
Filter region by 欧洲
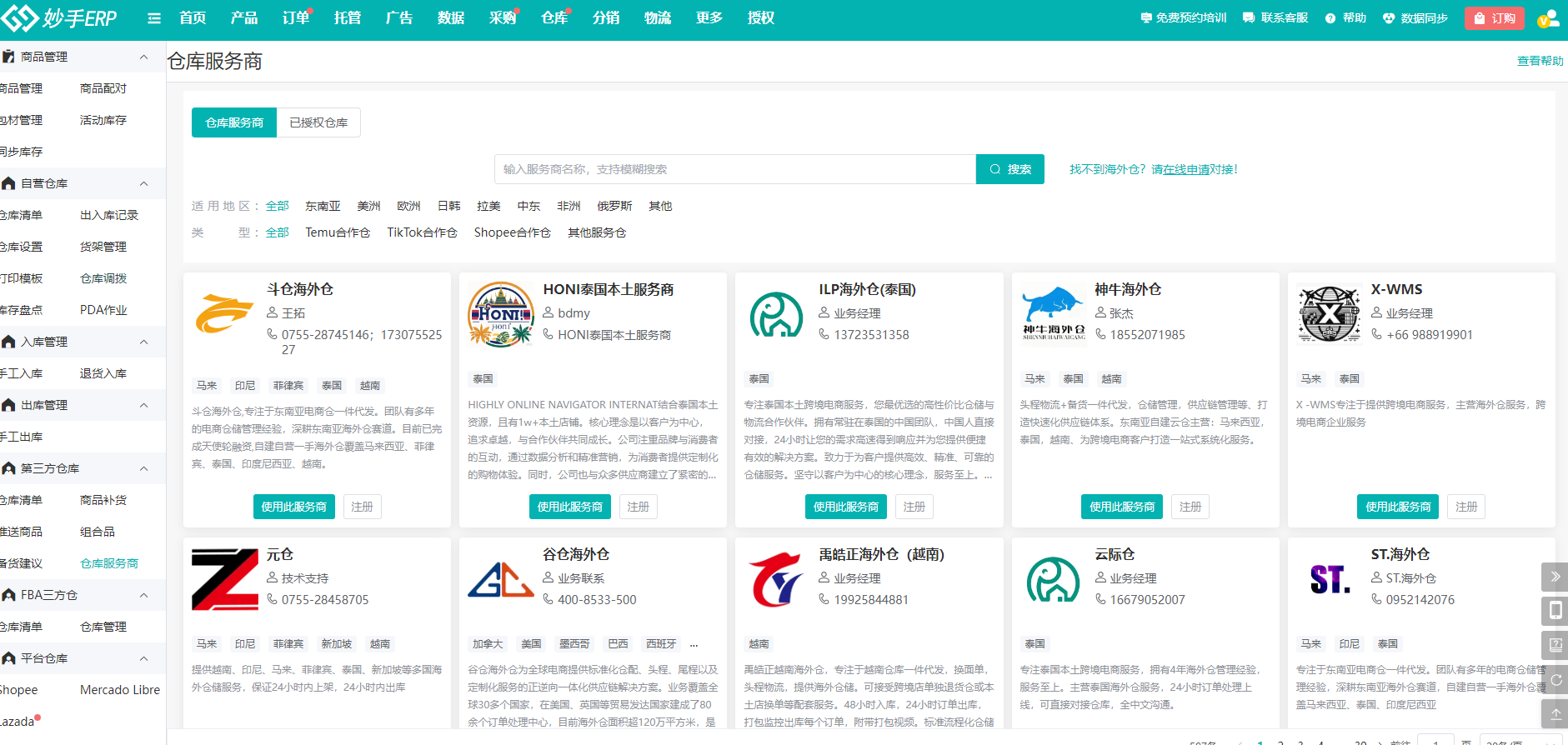[x=408, y=206]
